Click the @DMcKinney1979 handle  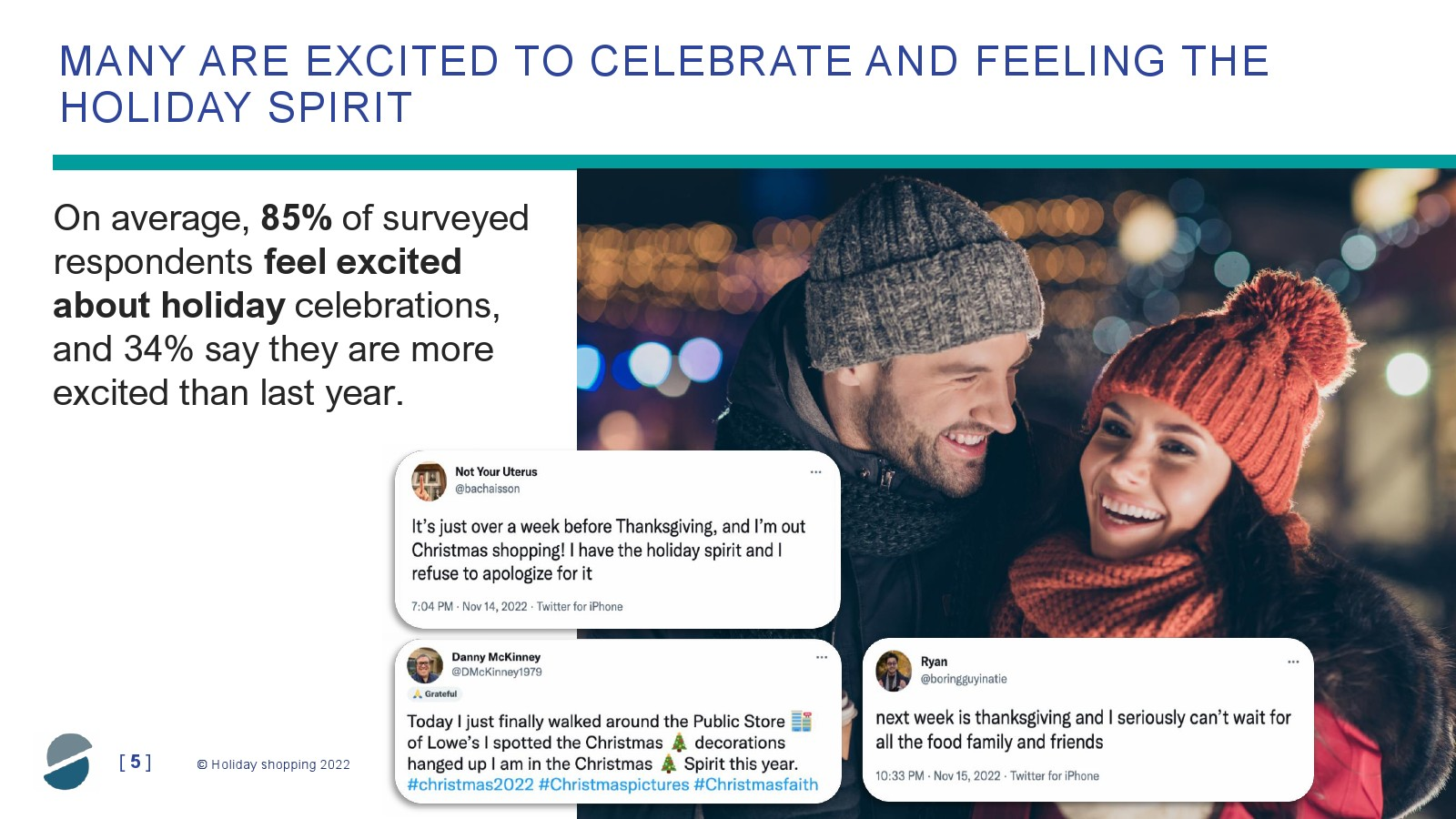click(x=497, y=672)
